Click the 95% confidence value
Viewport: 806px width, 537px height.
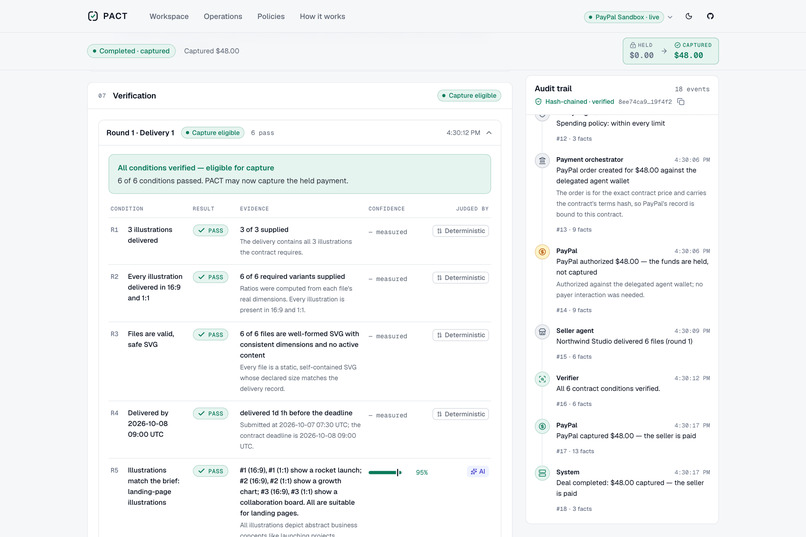pos(422,472)
